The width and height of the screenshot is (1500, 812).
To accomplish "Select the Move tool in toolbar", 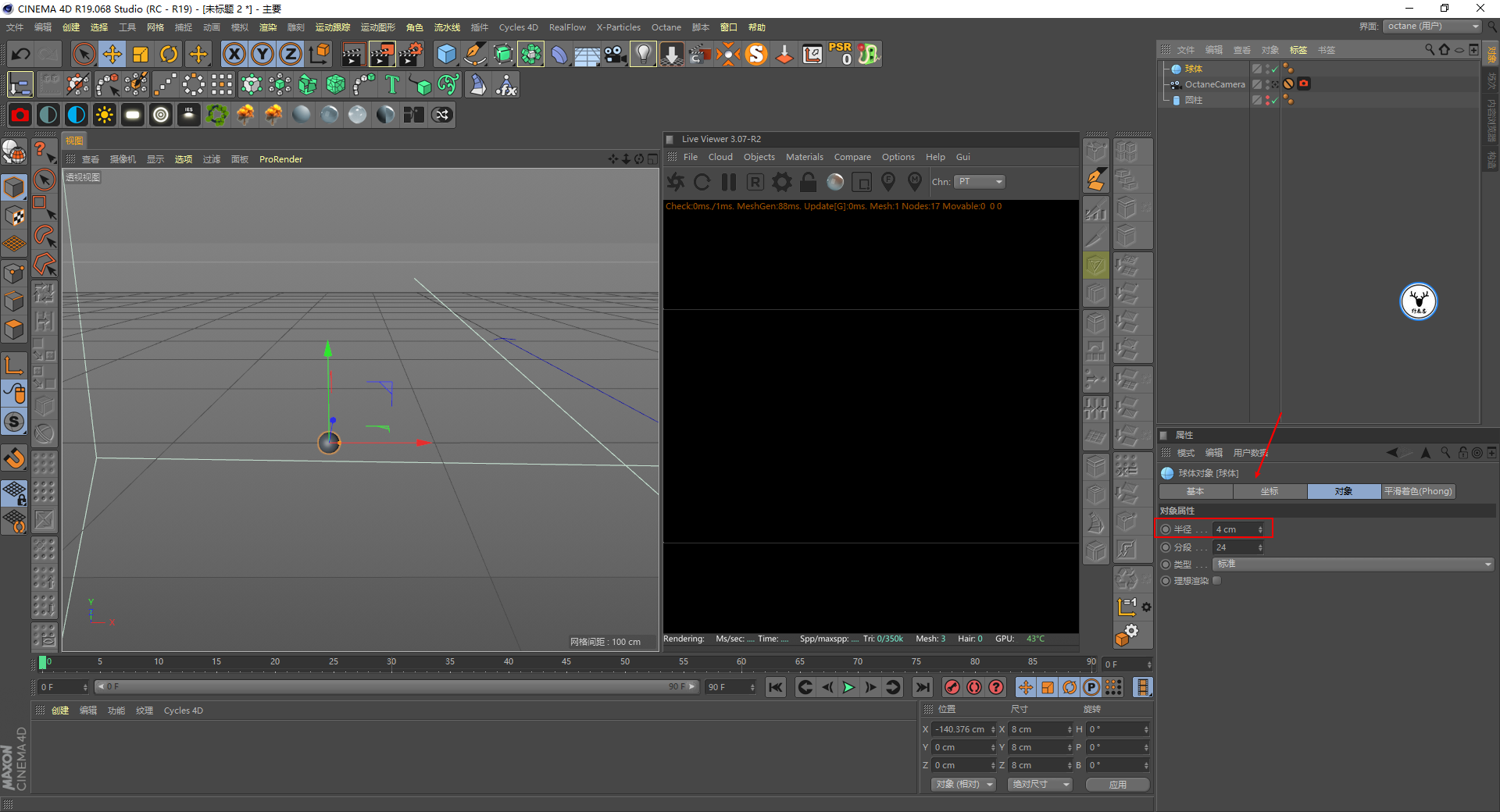I will click(112, 54).
